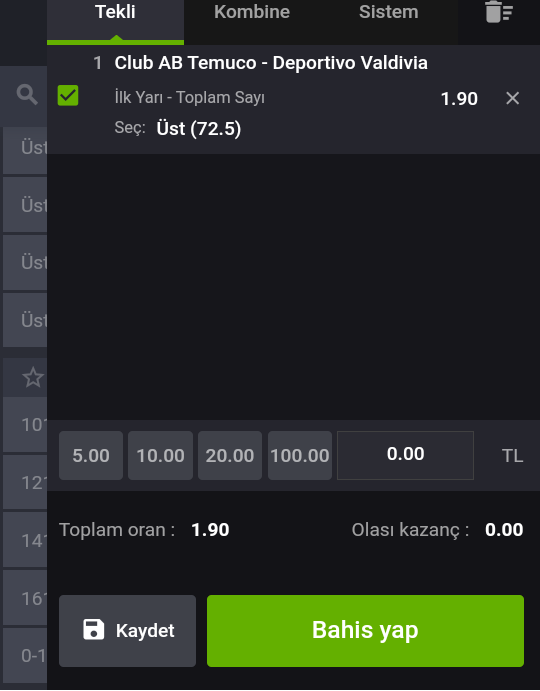
Task: Remove the Club AB Temuco bet with the X
Action: coord(512,98)
